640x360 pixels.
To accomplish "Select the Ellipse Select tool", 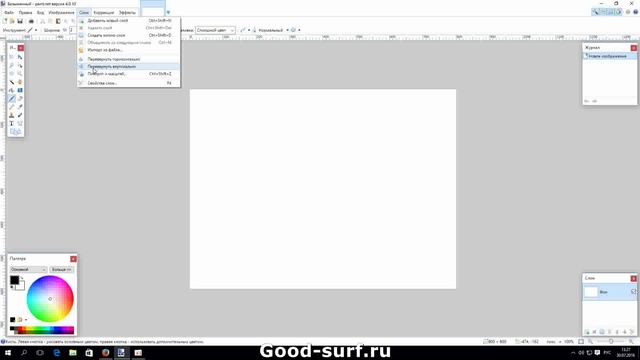I will pyautogui.click(x=11, y=73).
